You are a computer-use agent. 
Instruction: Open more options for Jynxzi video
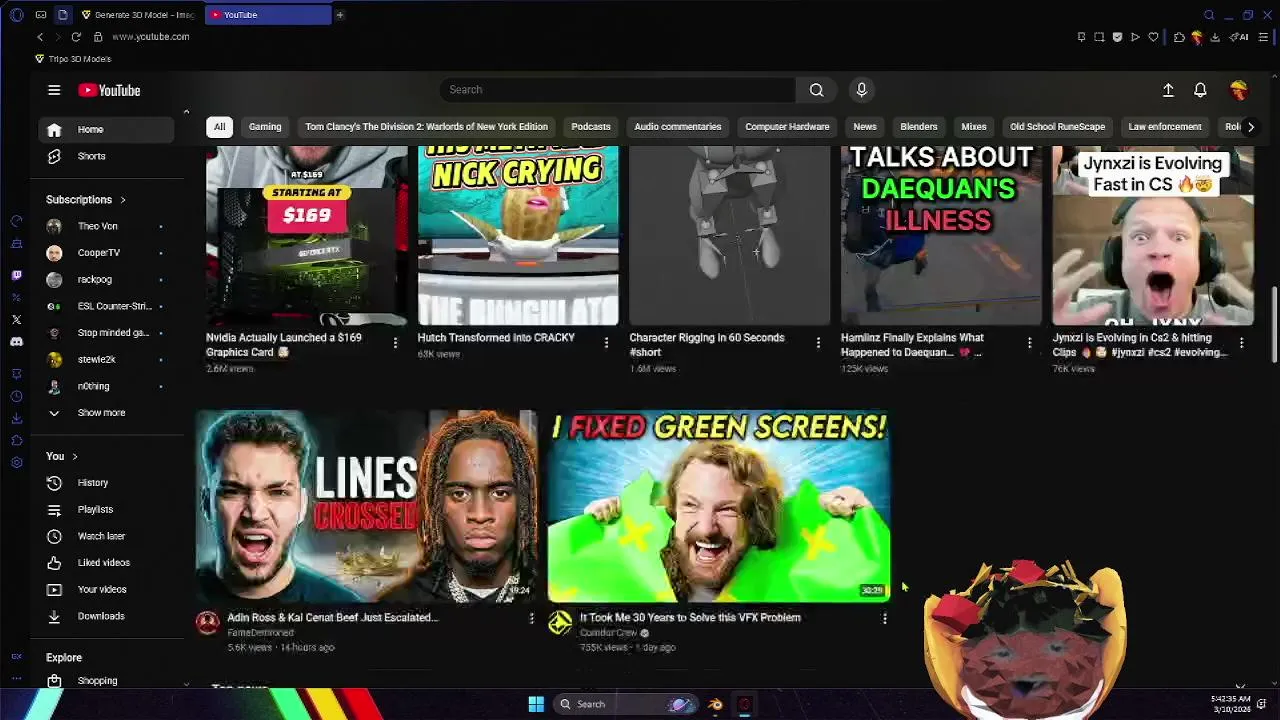[1241, 343]
